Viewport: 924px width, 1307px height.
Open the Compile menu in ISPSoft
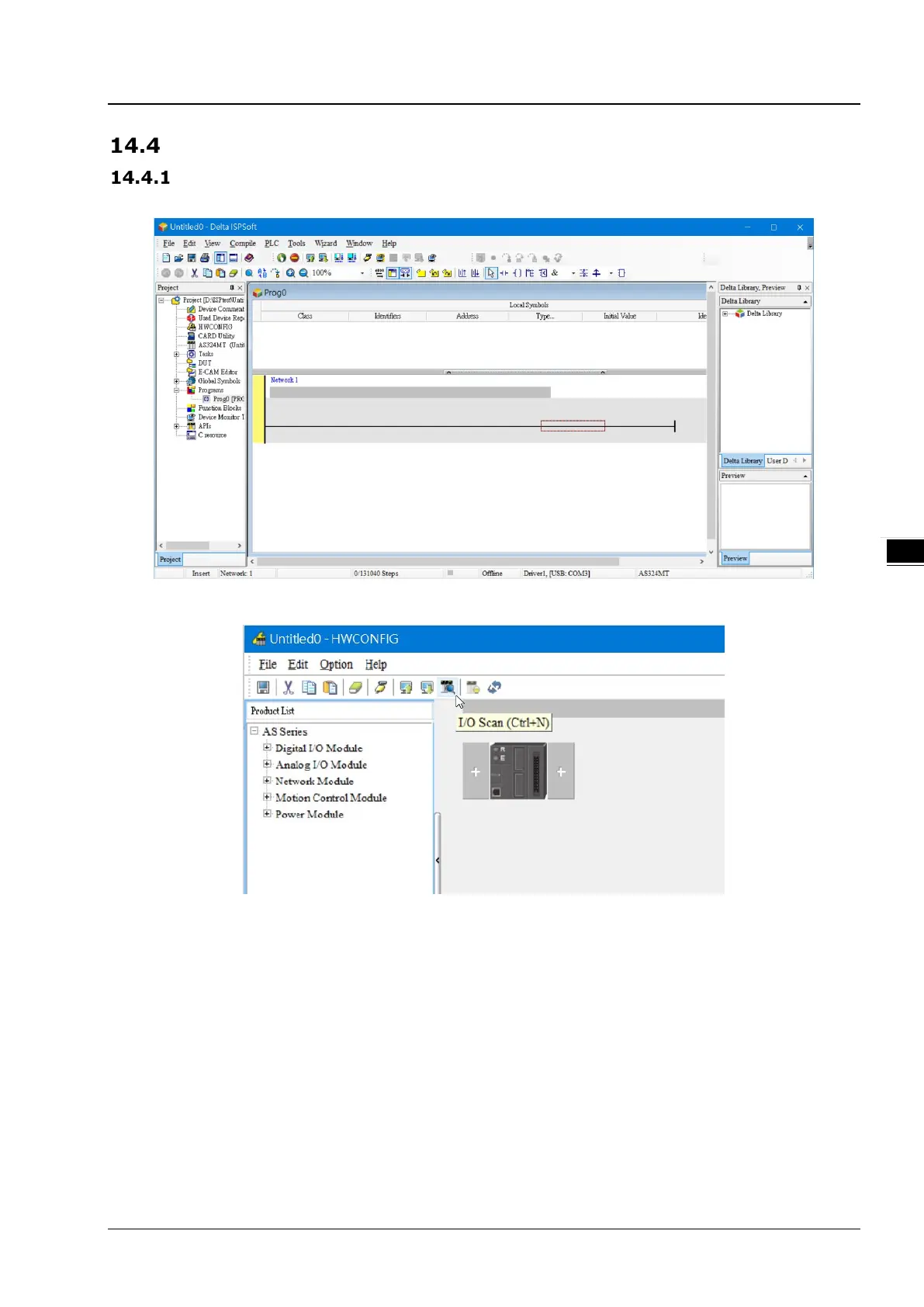click(x=243, y=243)
